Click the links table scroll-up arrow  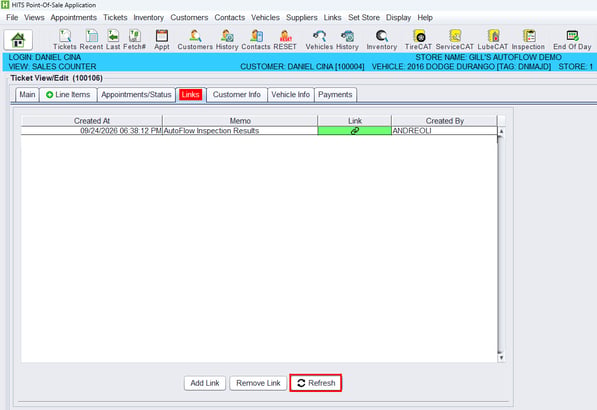tap(501, 131)
